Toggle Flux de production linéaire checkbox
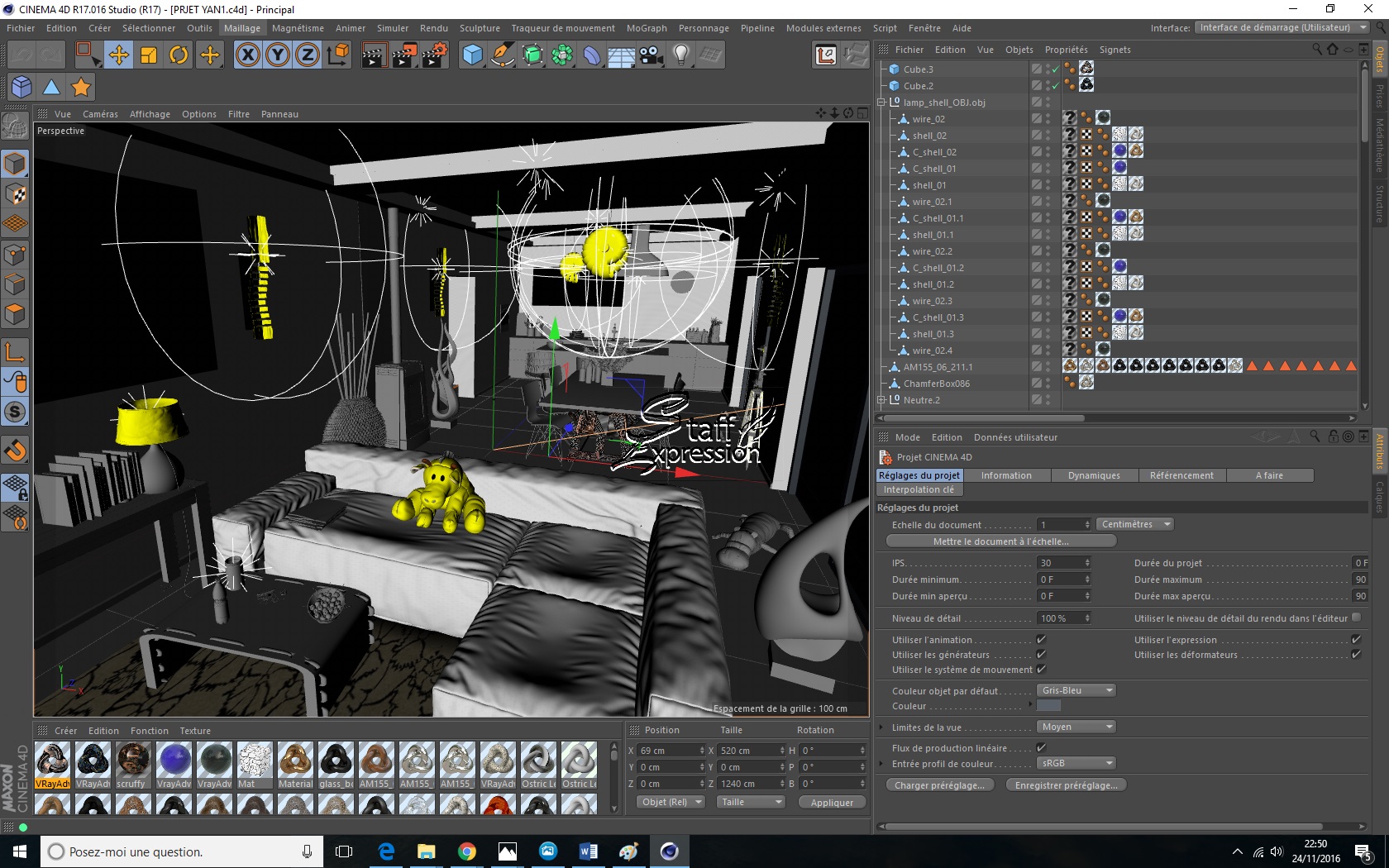Screen dimensions: 1389x868 click(x=1041, y=747)
